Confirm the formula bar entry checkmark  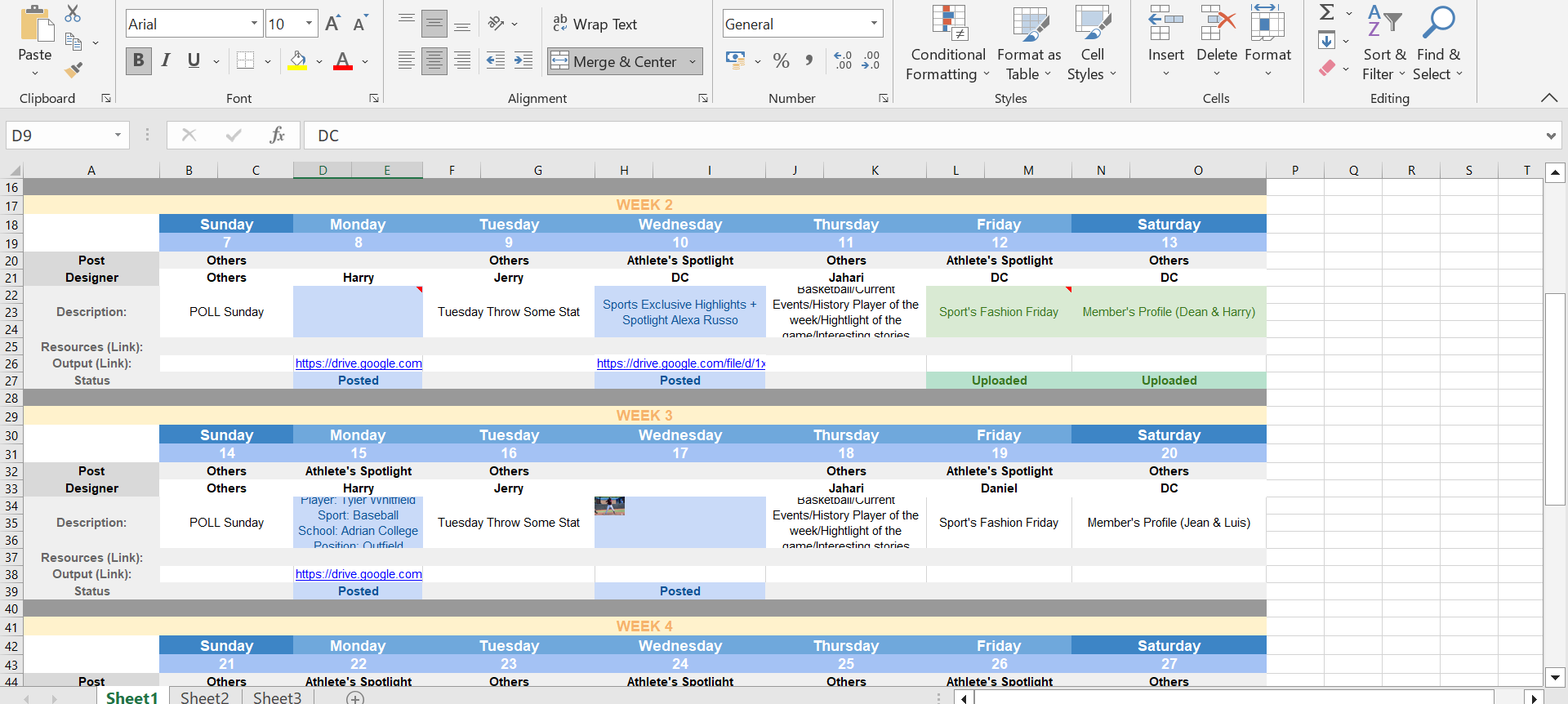[234, 136]
